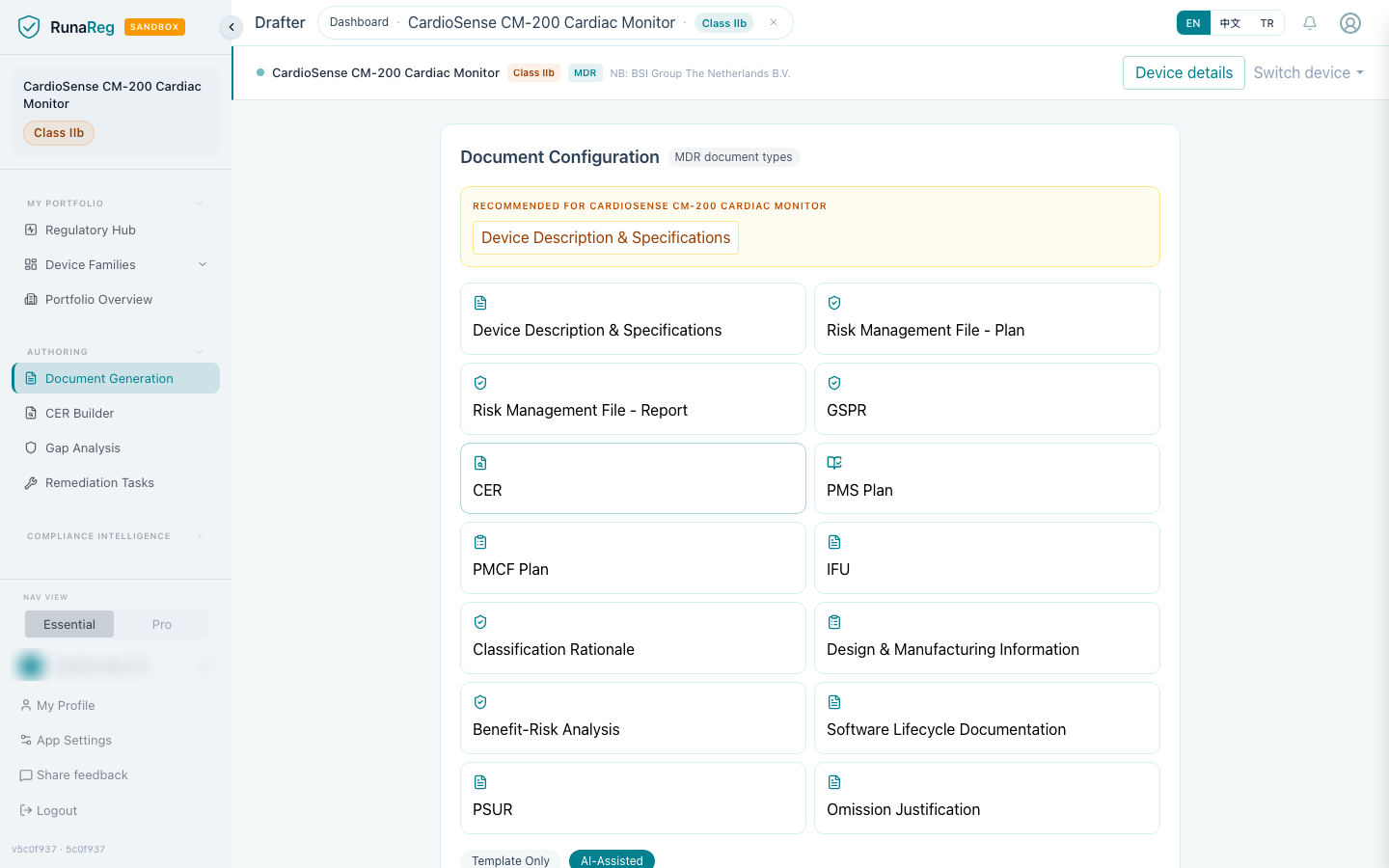
Task: Click the MDR badge in device header
Action: pyautogui.click(x=586, y=72)
